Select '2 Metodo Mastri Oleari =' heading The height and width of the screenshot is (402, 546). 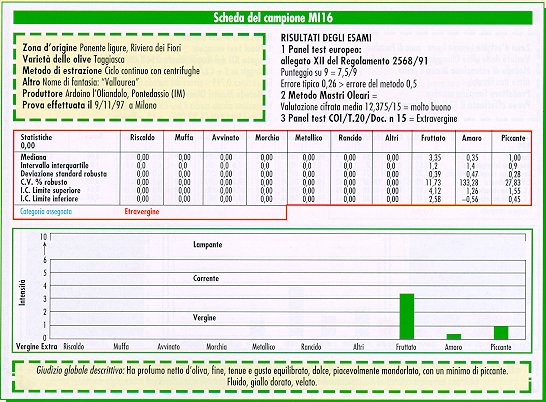[x=329, y=95]
